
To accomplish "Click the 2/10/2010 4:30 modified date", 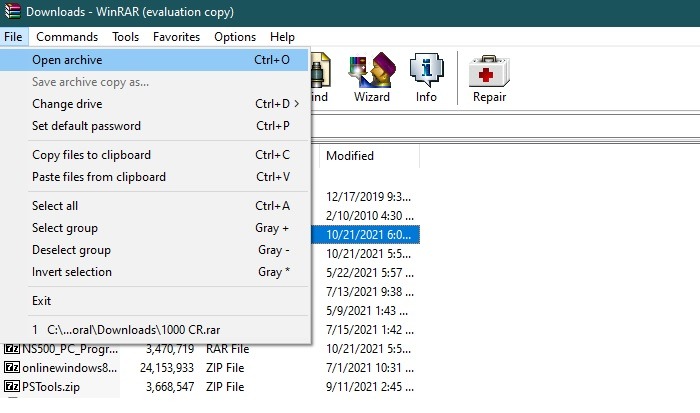I will coord(370,216).
